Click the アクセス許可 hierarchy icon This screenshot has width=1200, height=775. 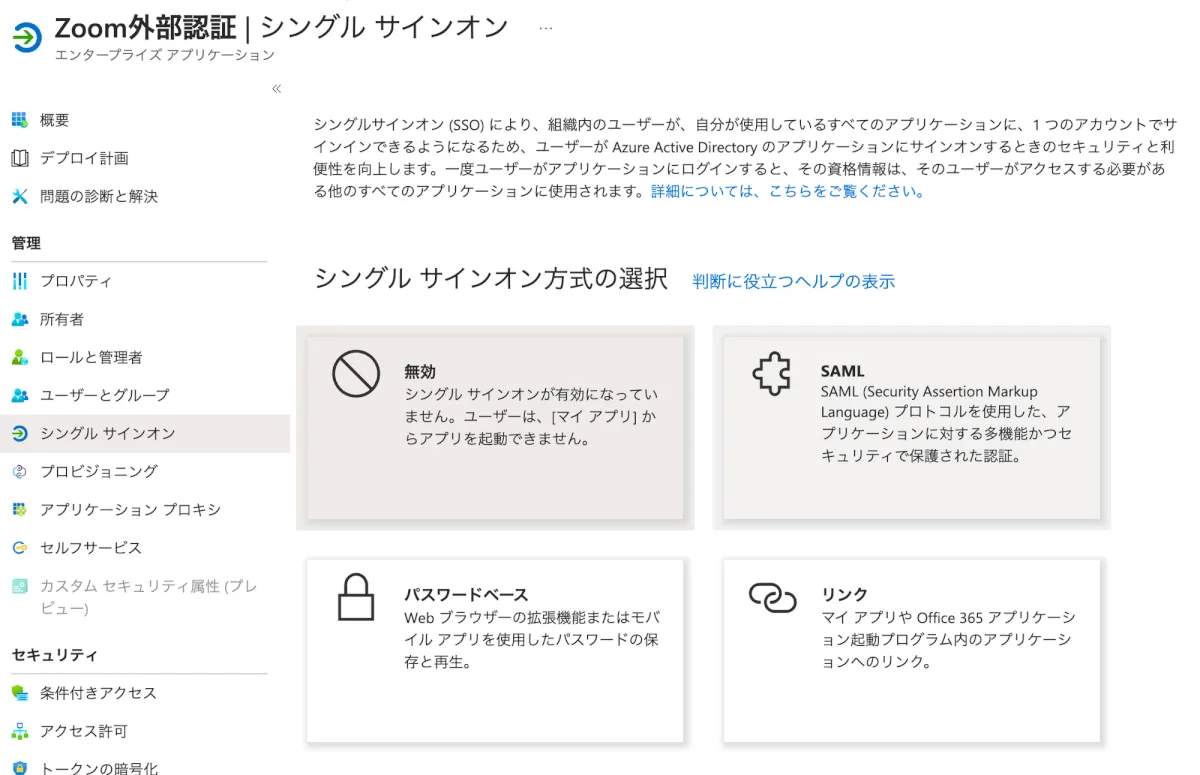(19, 731)
